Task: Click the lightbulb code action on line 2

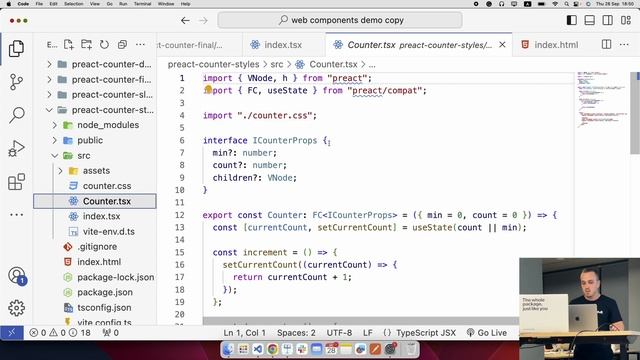Action: (x=208, y=89)
